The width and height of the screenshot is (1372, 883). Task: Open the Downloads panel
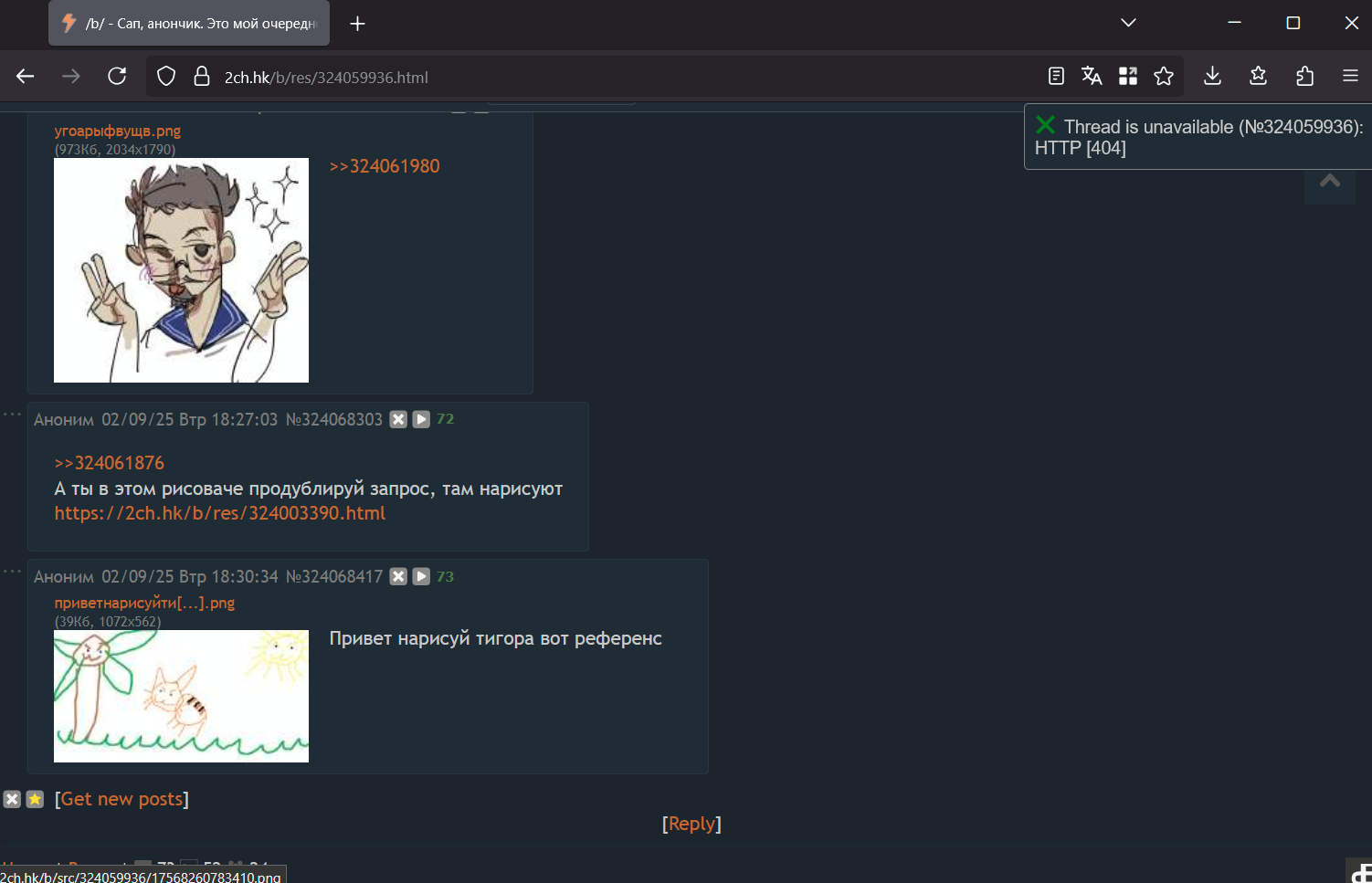(1212, 77)
